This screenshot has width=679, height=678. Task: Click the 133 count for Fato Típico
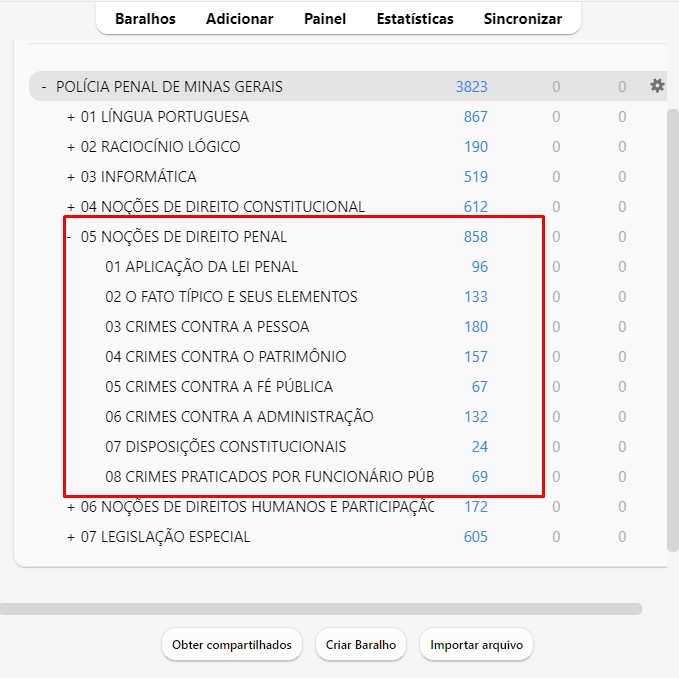(476, 297)
